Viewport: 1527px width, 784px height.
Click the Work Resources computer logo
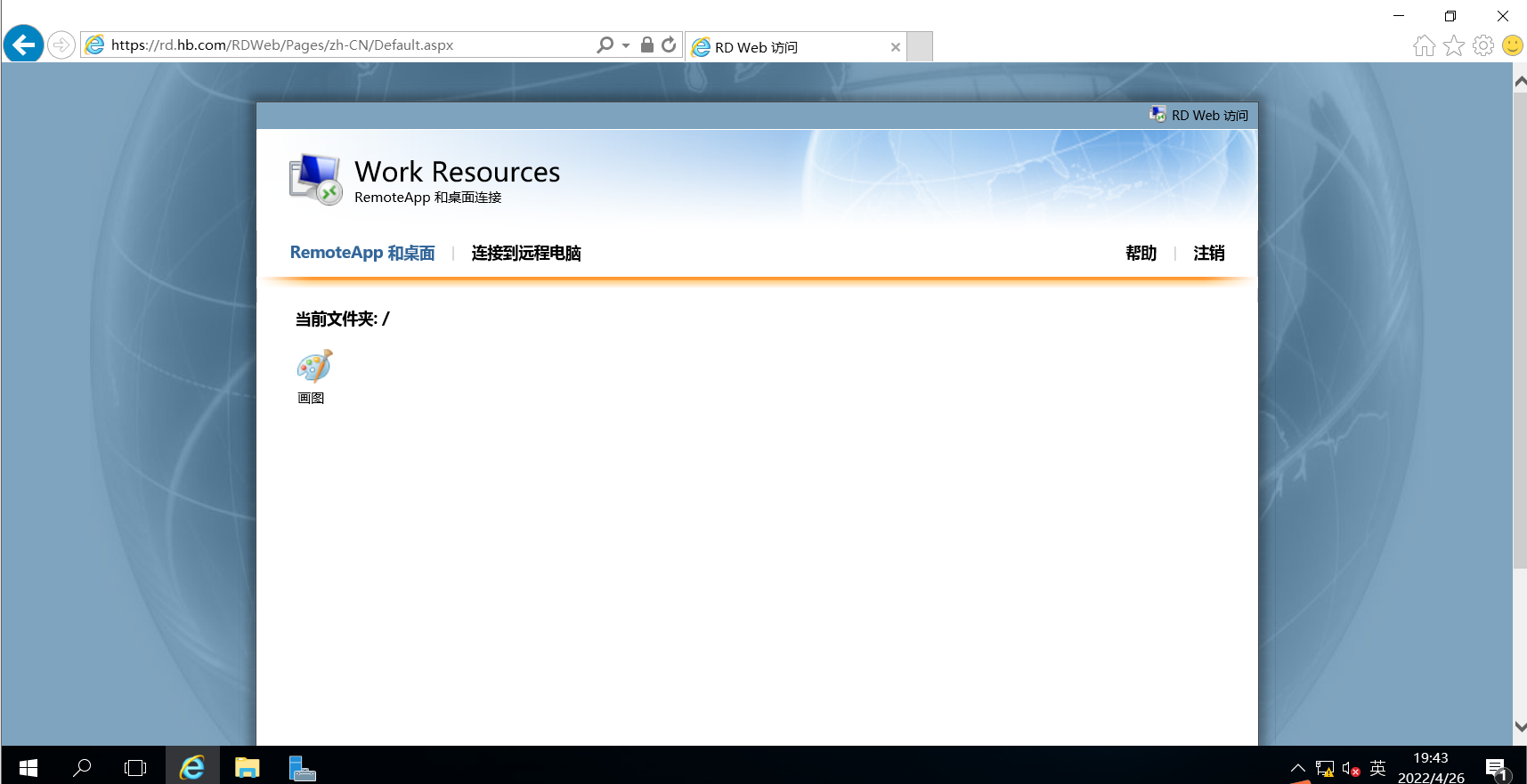click(x=316, y=179)
